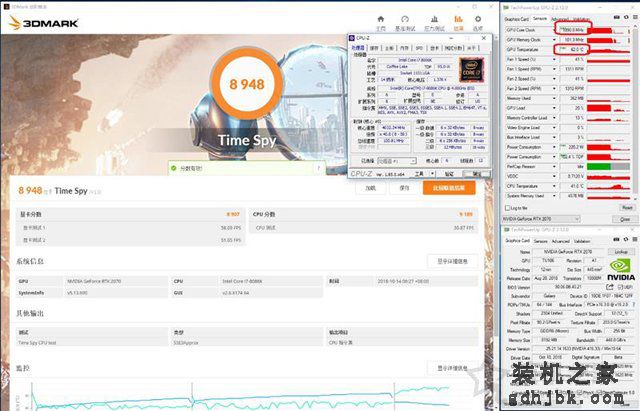The height and width of the screenshot is (411, 640).
Task: Open hamburger menu in upper GPU-Z Sensors window
Action: click(636, 17)
